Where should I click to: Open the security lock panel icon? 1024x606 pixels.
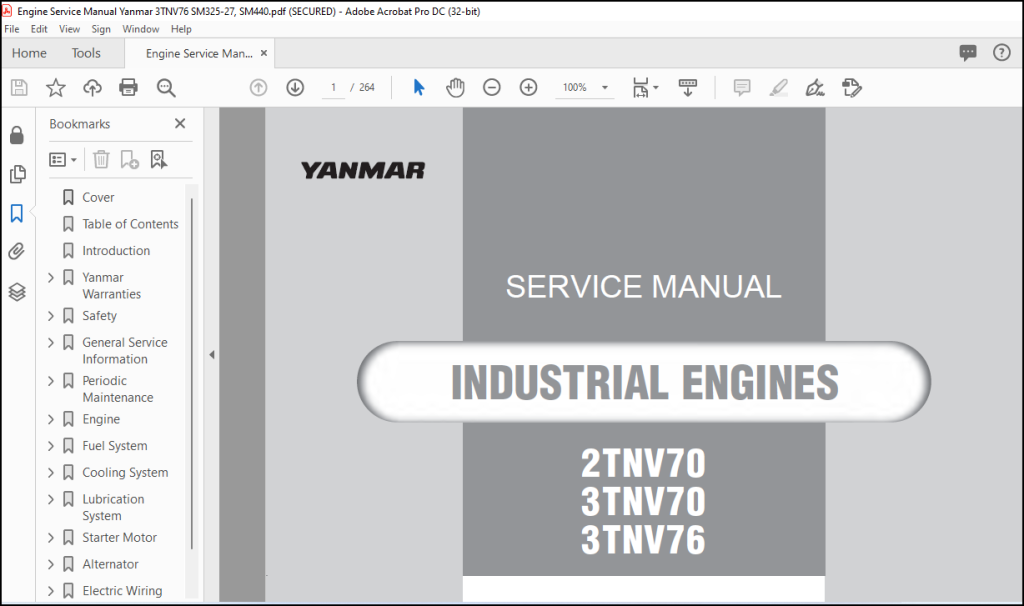point(17,135)
